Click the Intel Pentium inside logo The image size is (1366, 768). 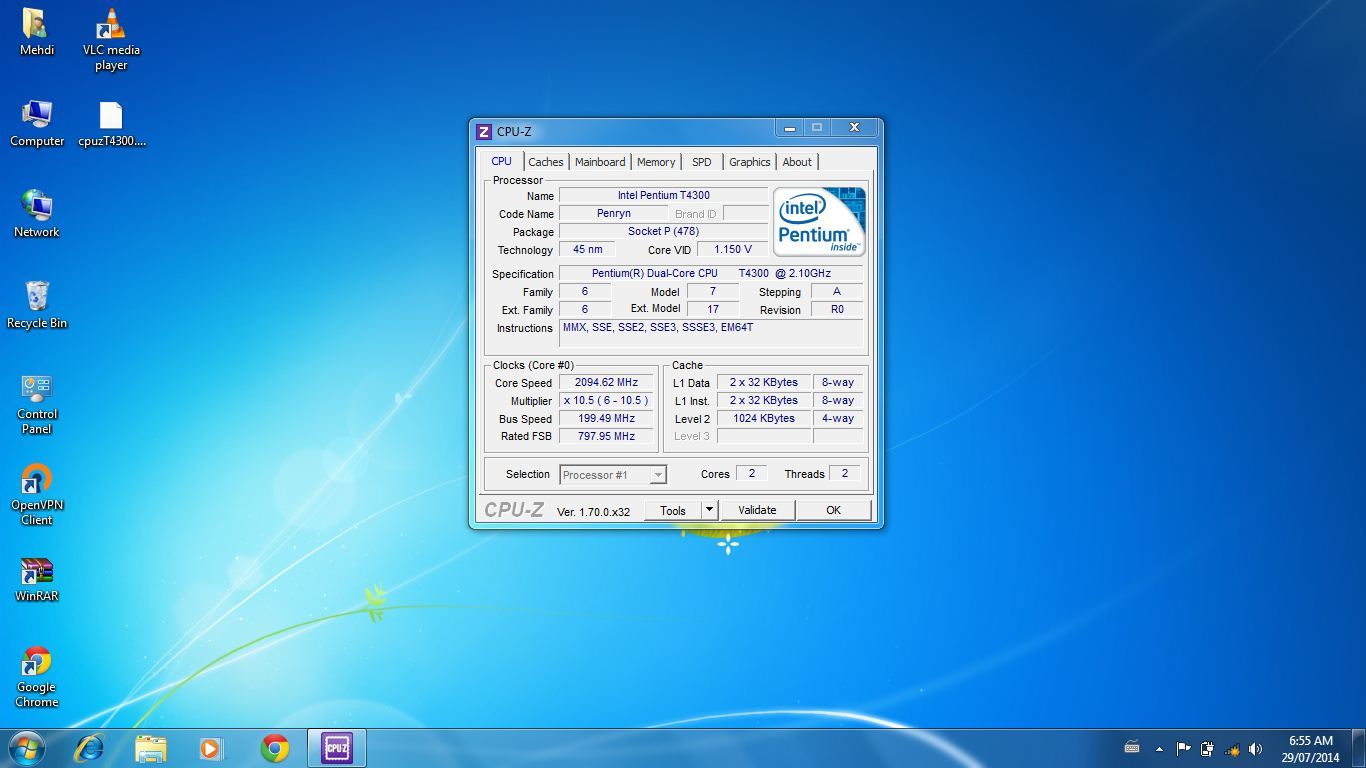pyautogui.click(x=819, y=222)
